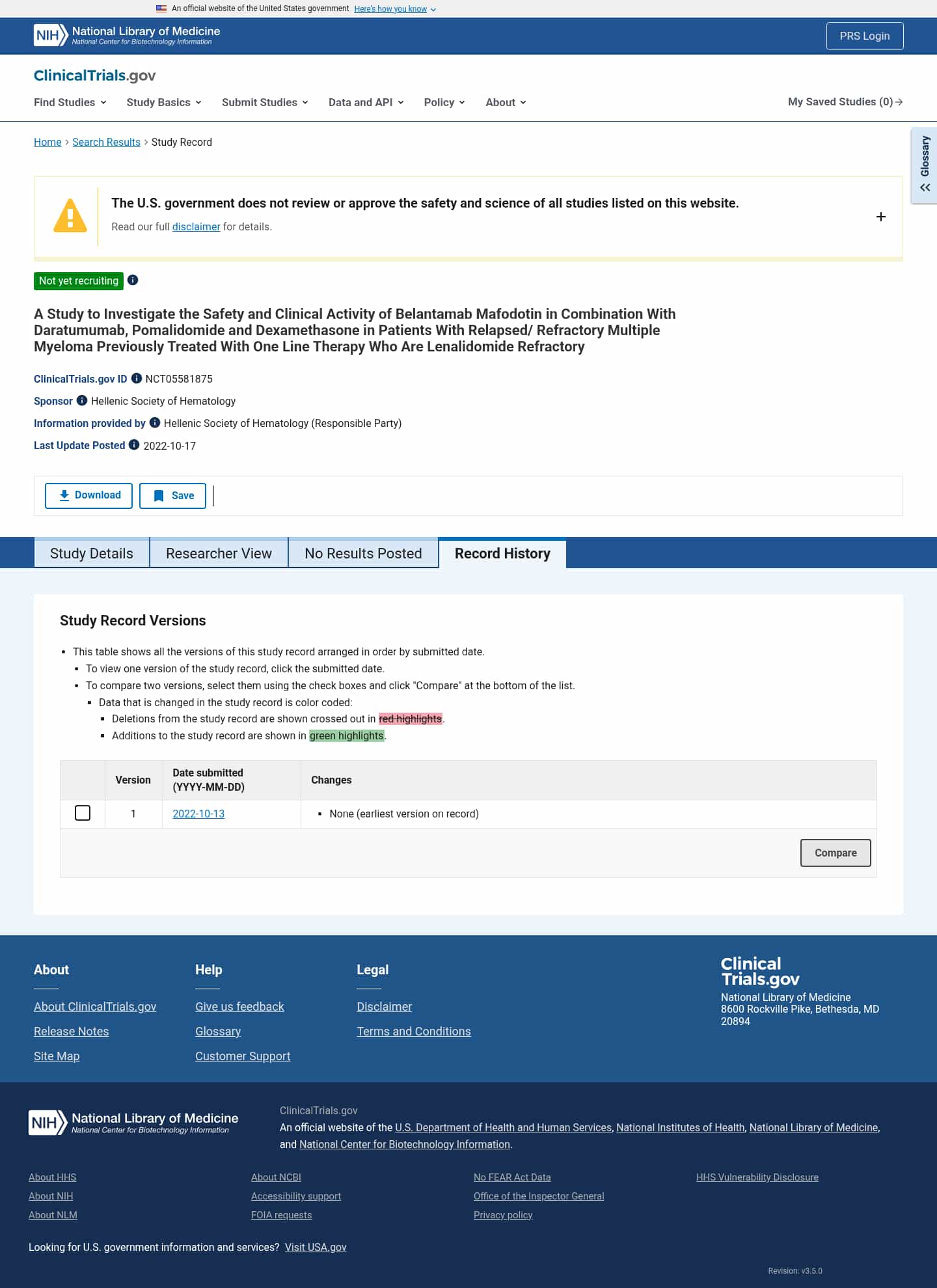
Task: Open the 2022-10-13 version link
Action: click(x=198, y=814)
